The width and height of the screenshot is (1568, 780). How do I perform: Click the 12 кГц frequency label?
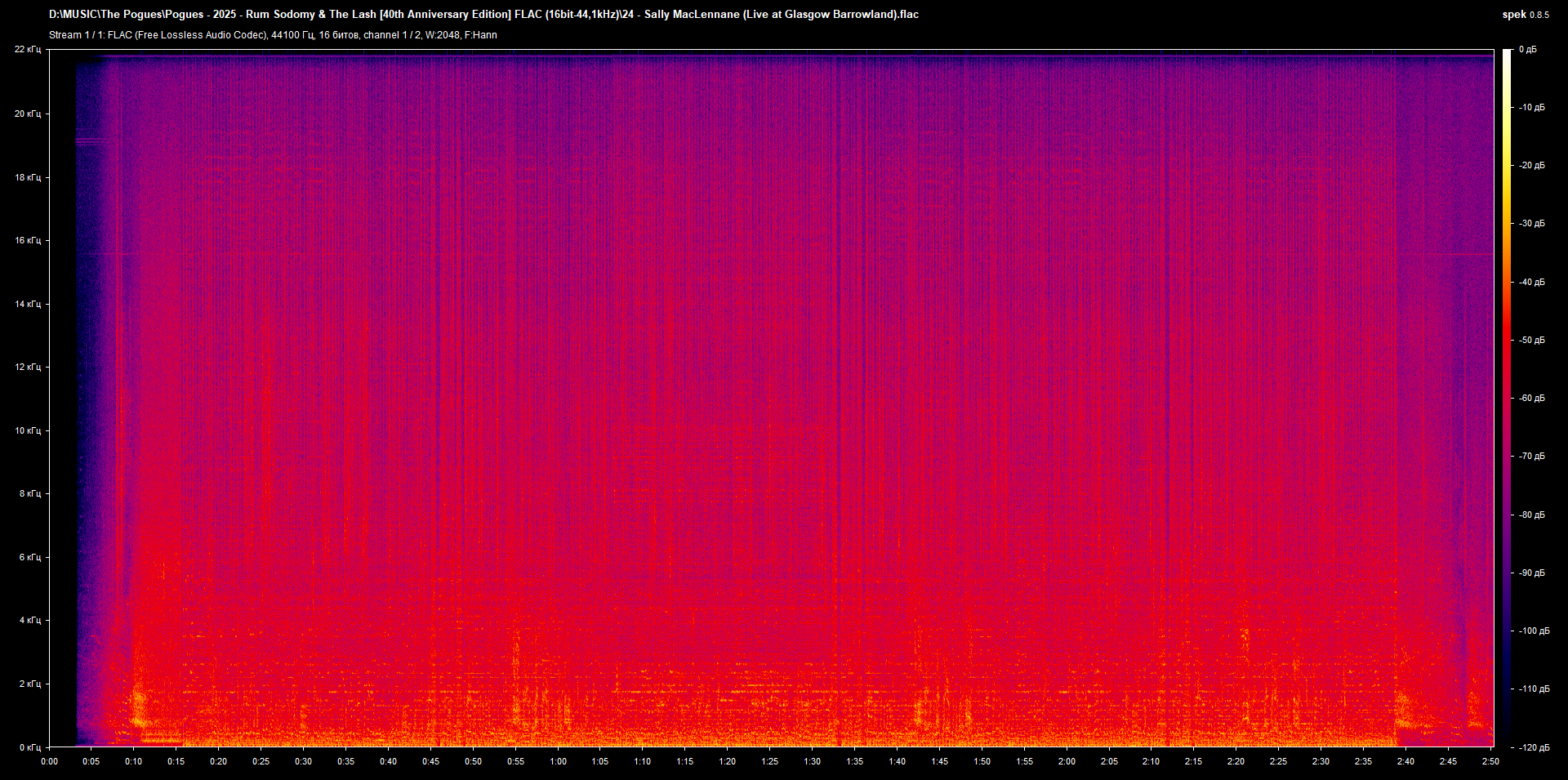pyautogui.click(x=28, y=367)
